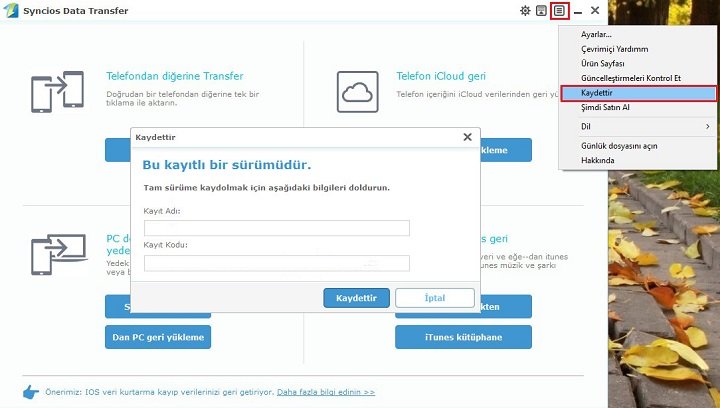Expand the Dil submenu arrow
This screenshot has height=408, width=720.
708,127
